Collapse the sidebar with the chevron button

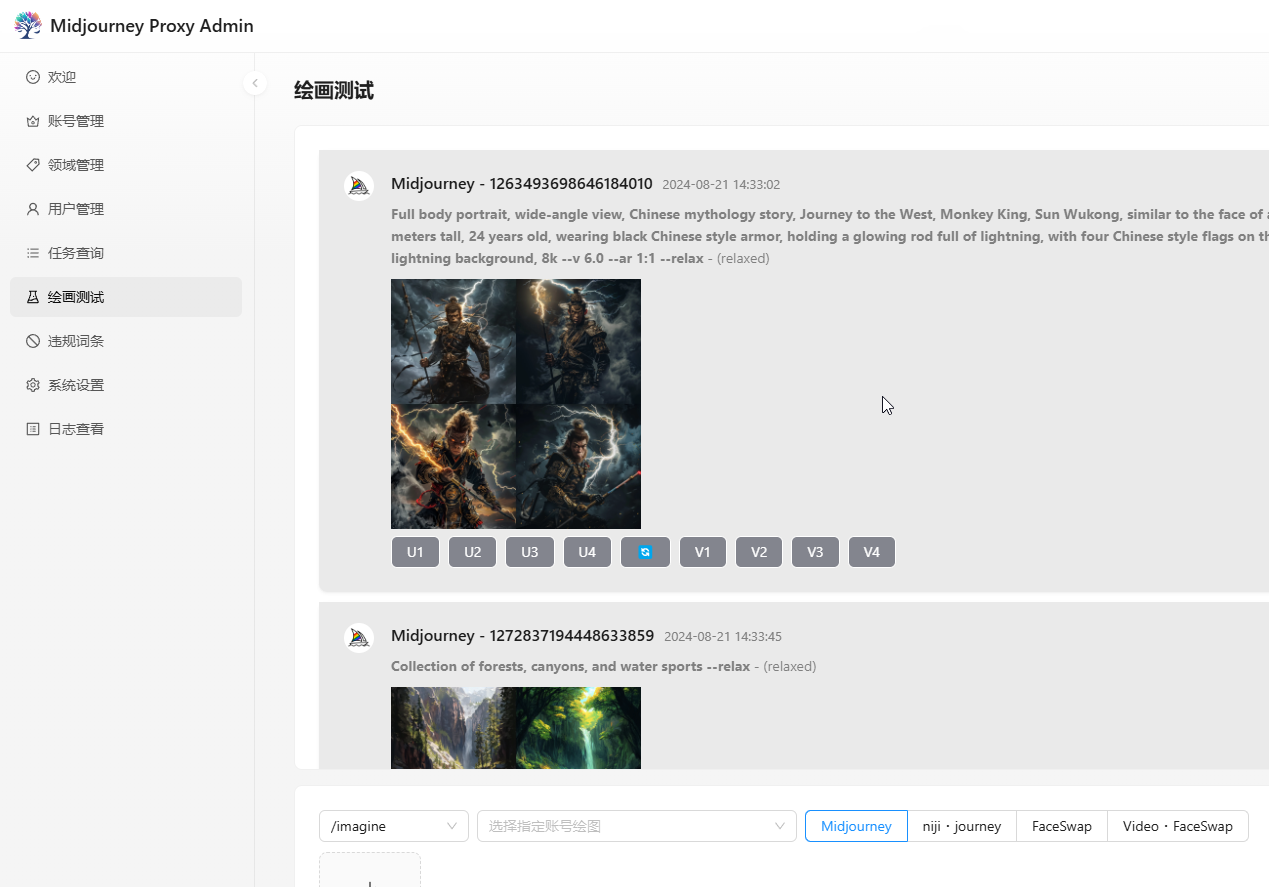(x=255, y=83)
